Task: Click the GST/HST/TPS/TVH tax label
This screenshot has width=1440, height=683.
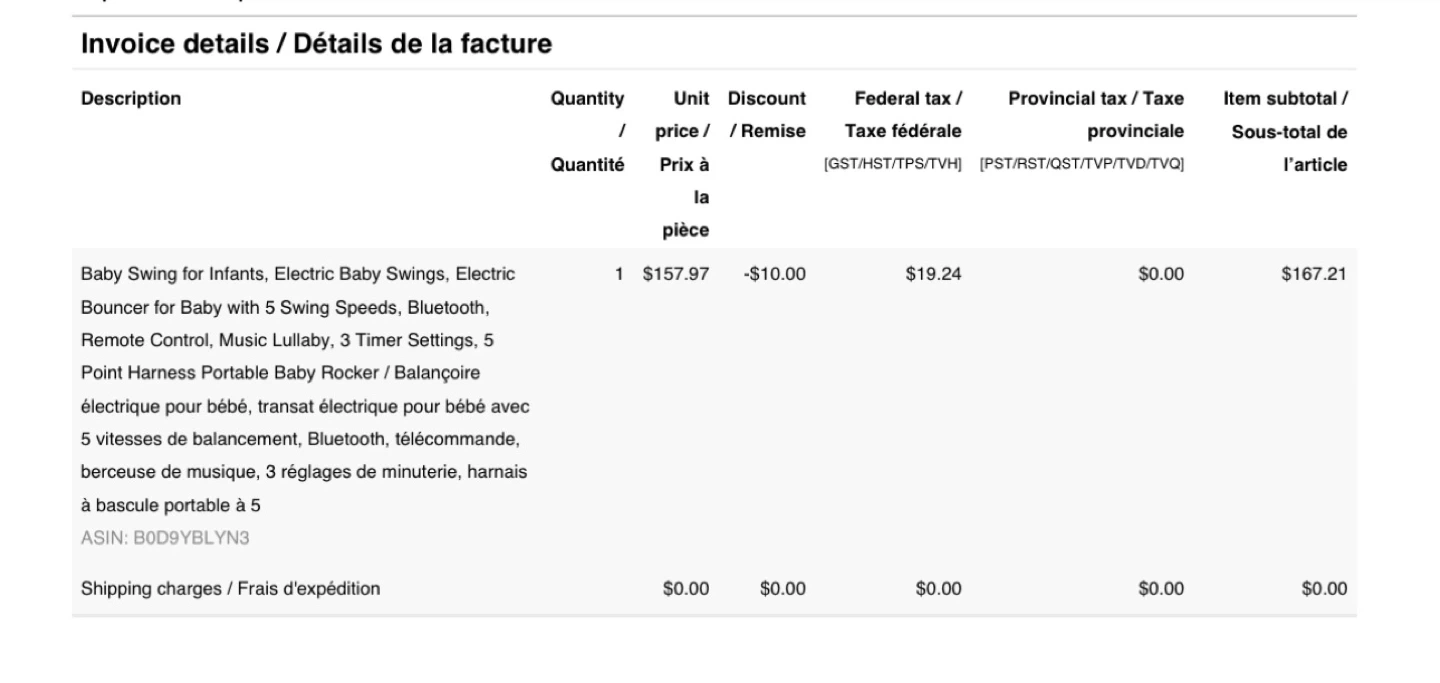Action: point(892,164)
